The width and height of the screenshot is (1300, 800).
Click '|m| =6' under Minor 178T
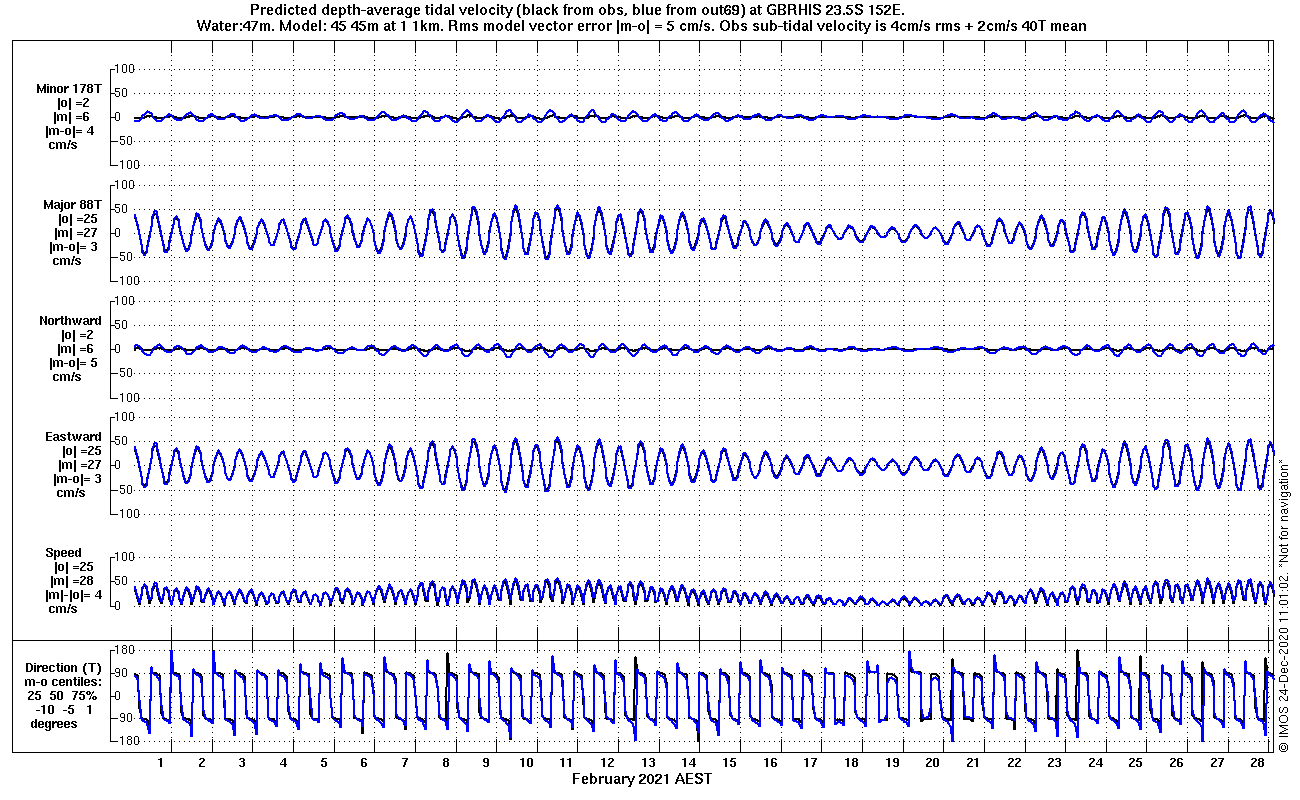click(x=72, y=117)
